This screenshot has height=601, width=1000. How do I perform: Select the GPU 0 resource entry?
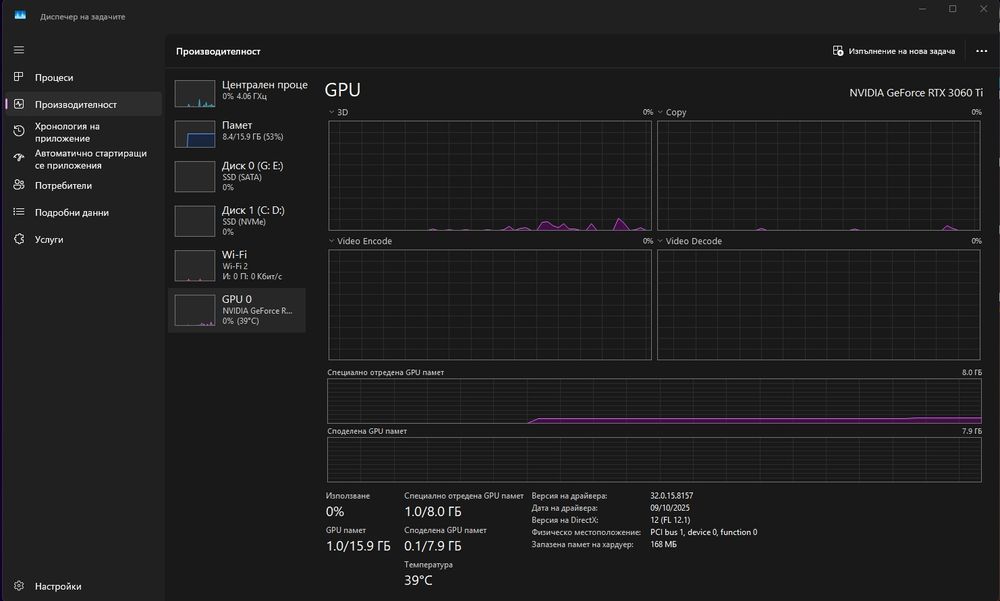[237, 310]
